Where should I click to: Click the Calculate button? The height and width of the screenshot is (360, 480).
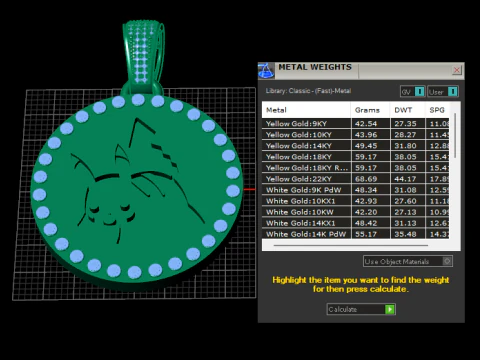(361, 309)
